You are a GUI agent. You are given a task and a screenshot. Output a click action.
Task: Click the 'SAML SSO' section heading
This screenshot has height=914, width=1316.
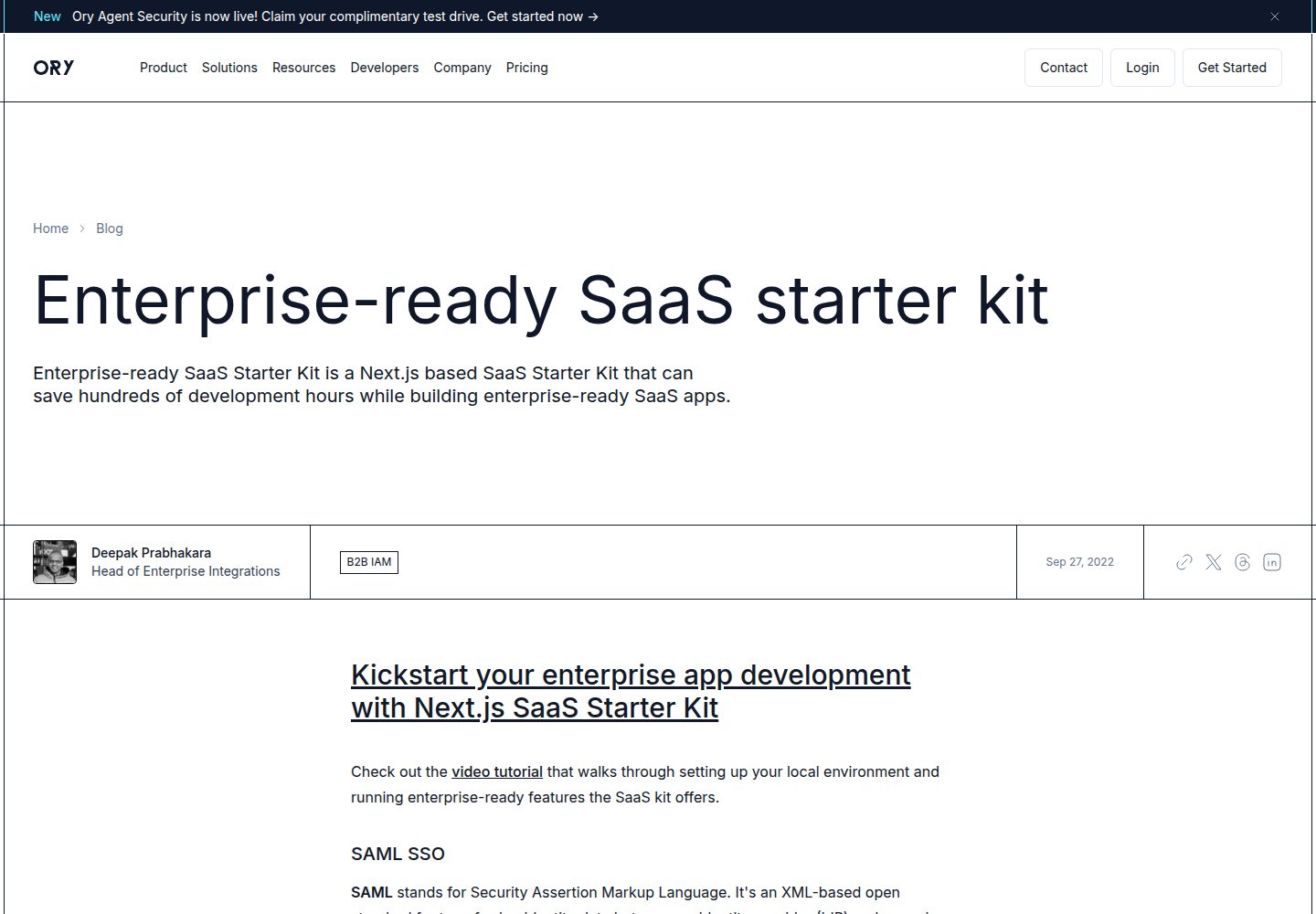398,854
